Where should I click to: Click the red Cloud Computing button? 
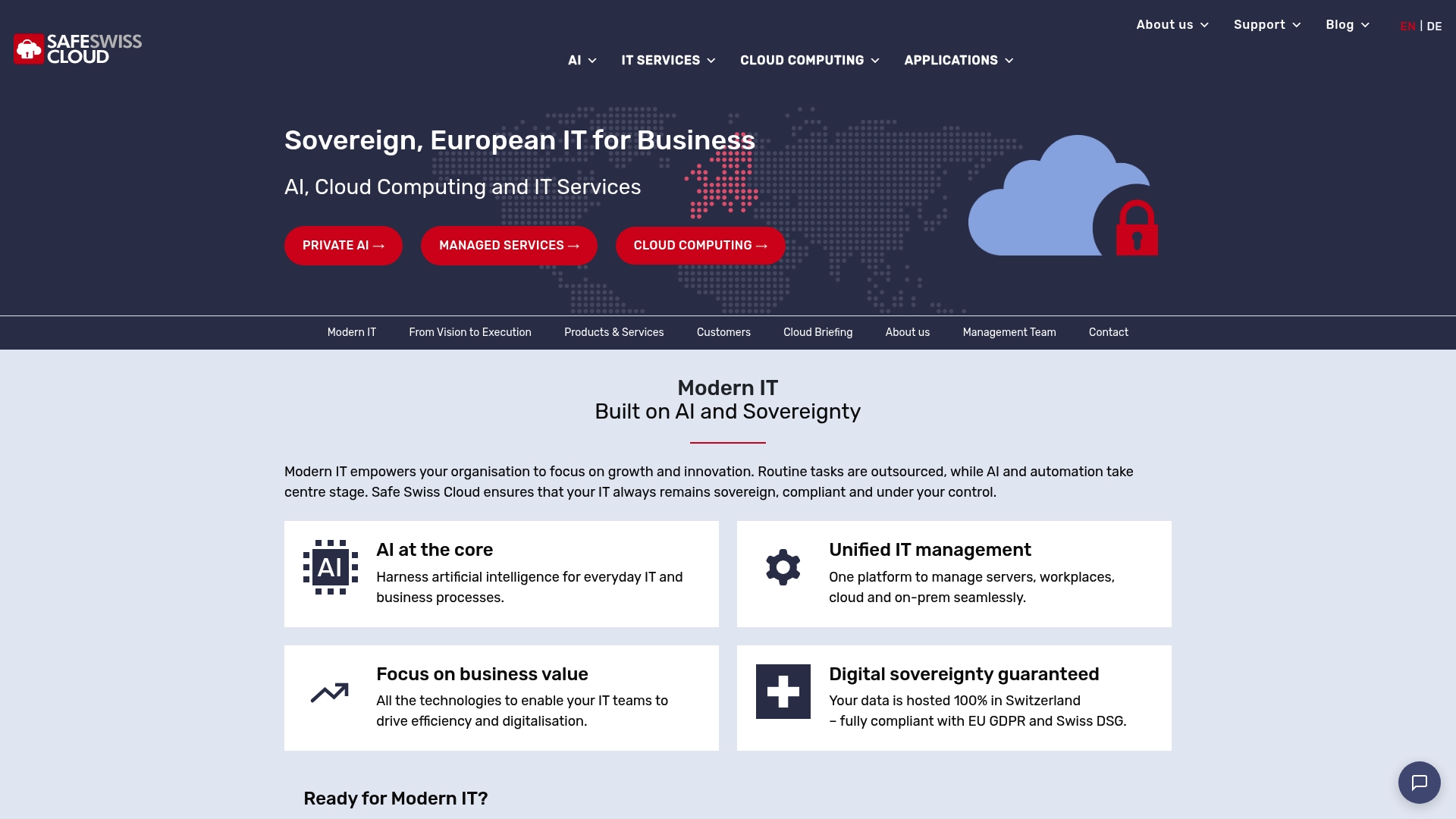click(701, 246)
